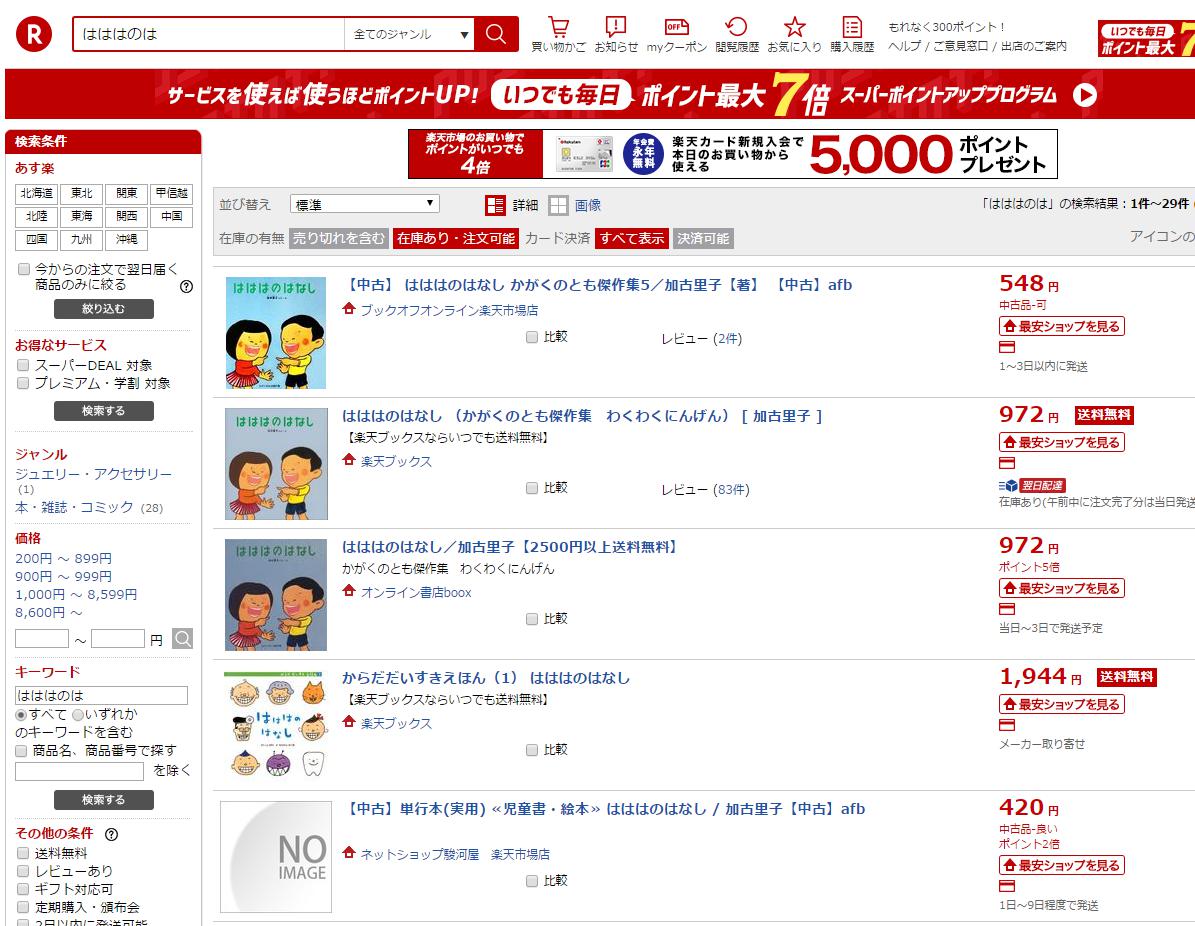The height and width of the screenshot is (926, 1195).
Task: Check the レビューあり condition checkbox
Action: tap(23, 870)
